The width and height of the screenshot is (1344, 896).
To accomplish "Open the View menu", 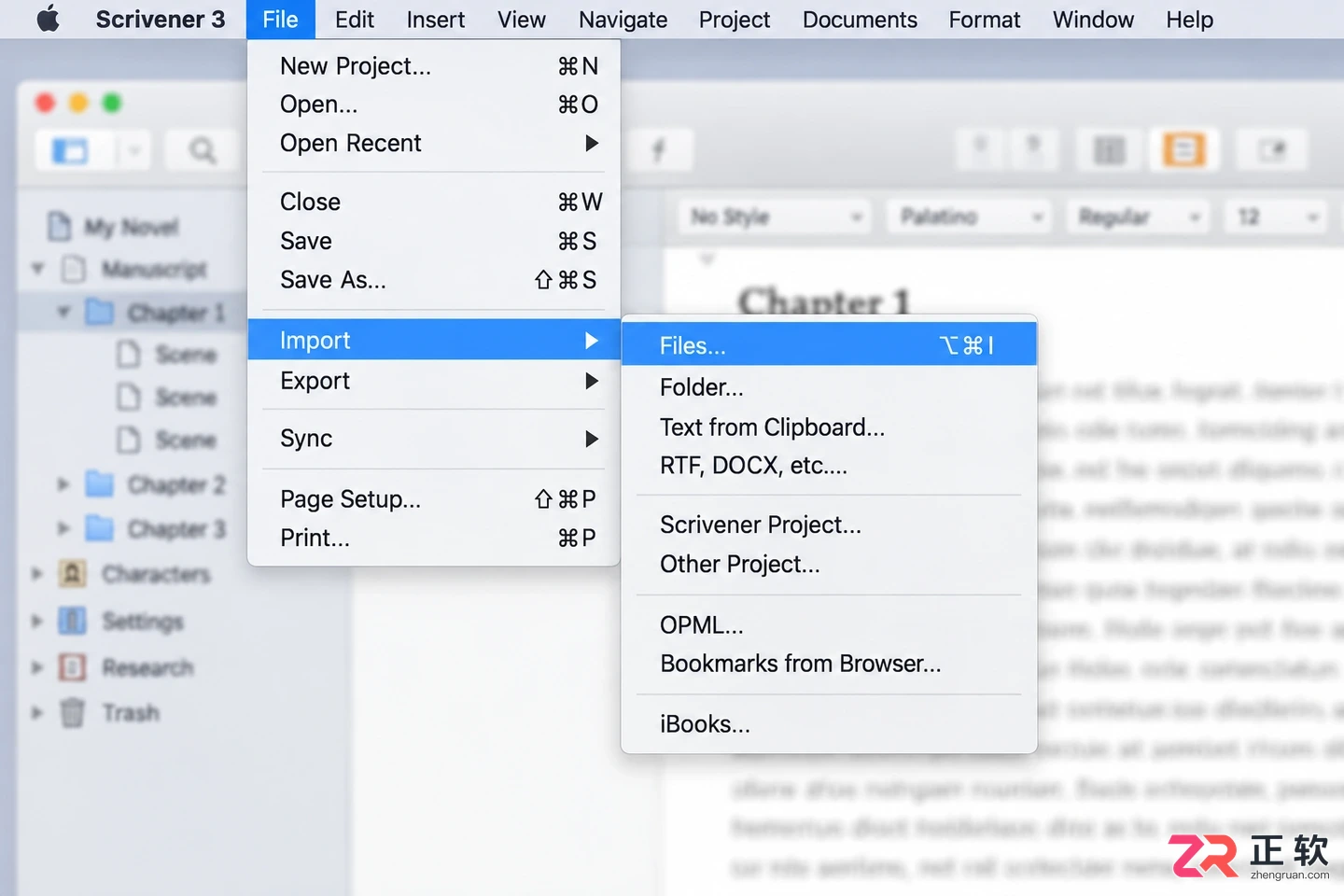I will (x=522, y=20).
